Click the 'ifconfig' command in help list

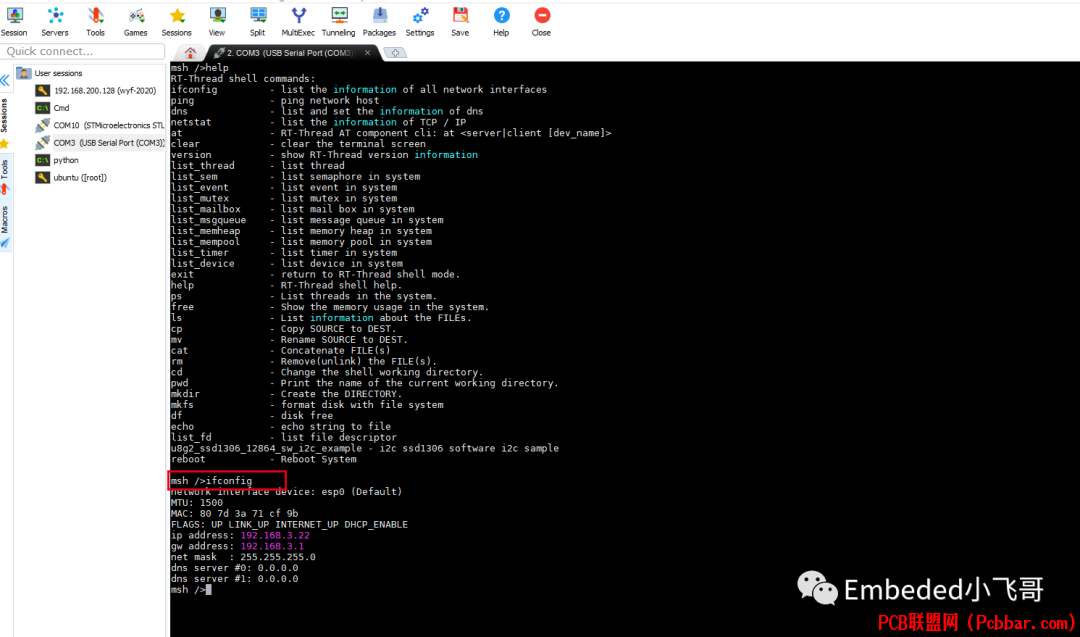(x=194, y=90)
